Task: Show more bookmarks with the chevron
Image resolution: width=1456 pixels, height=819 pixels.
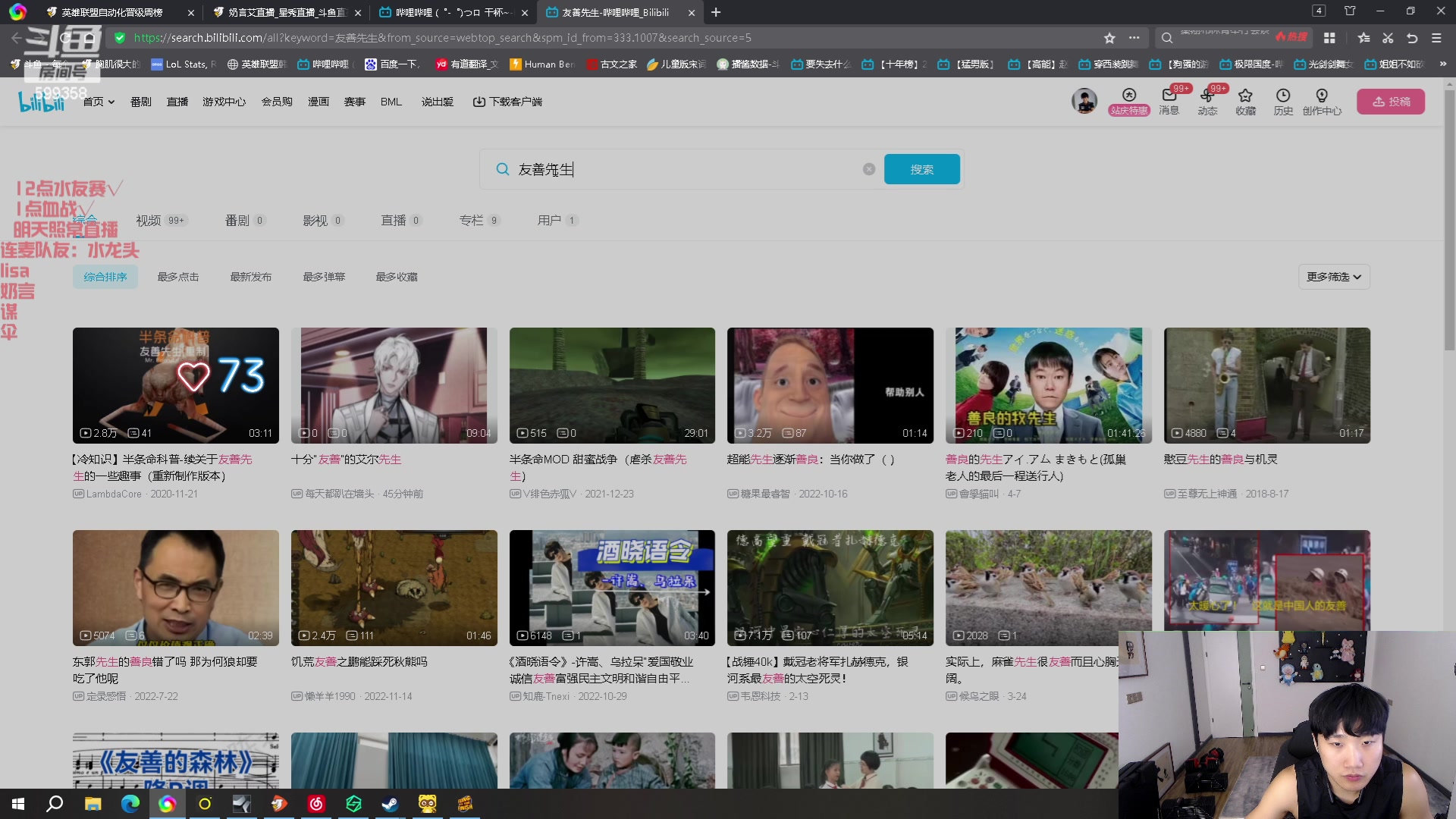Action: coord(1442,64)
